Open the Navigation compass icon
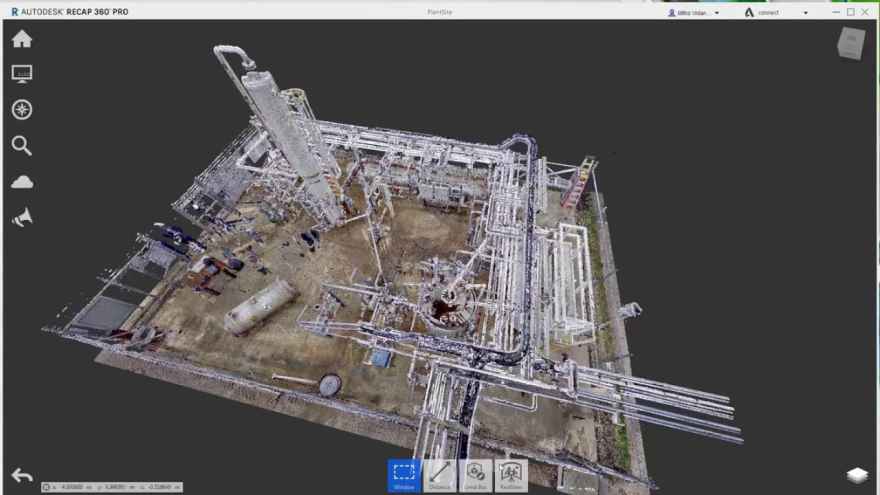The image size is (880, 495). (x=22, y=110)
